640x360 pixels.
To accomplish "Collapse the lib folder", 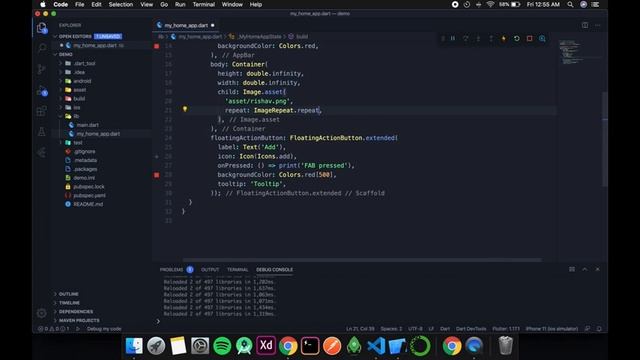I will click(x=76, y=116).
